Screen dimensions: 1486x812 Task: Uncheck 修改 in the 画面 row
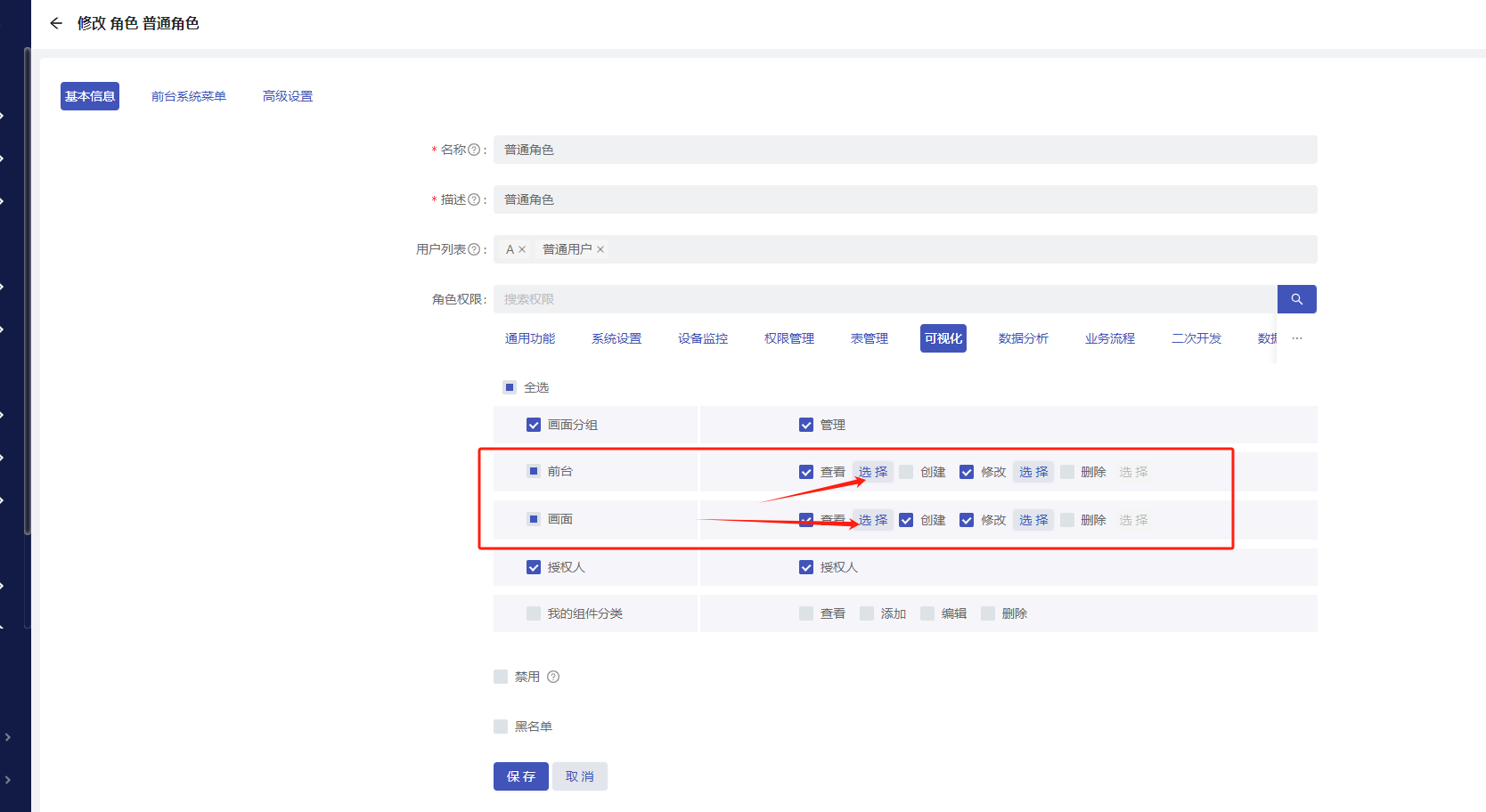[x=967, y=520]
